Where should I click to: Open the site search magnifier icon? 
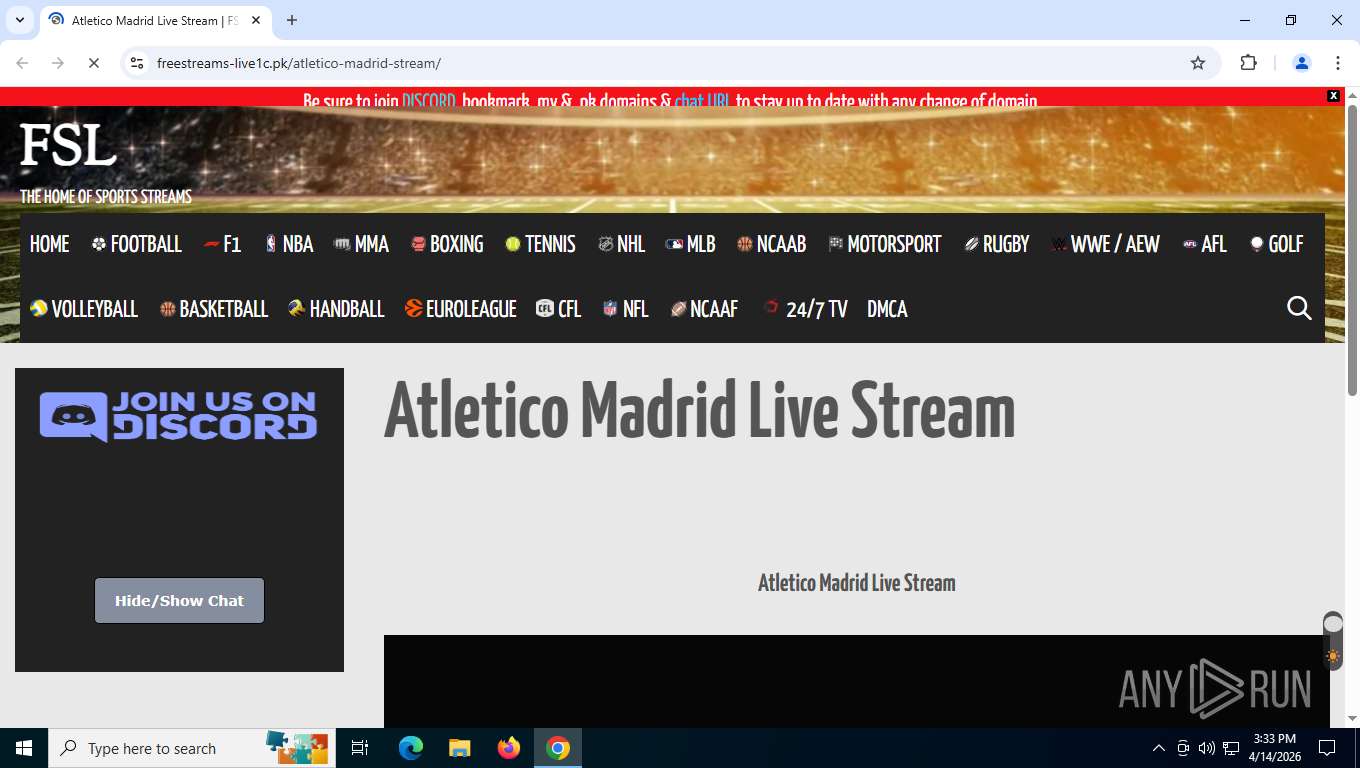[1299, 309]
